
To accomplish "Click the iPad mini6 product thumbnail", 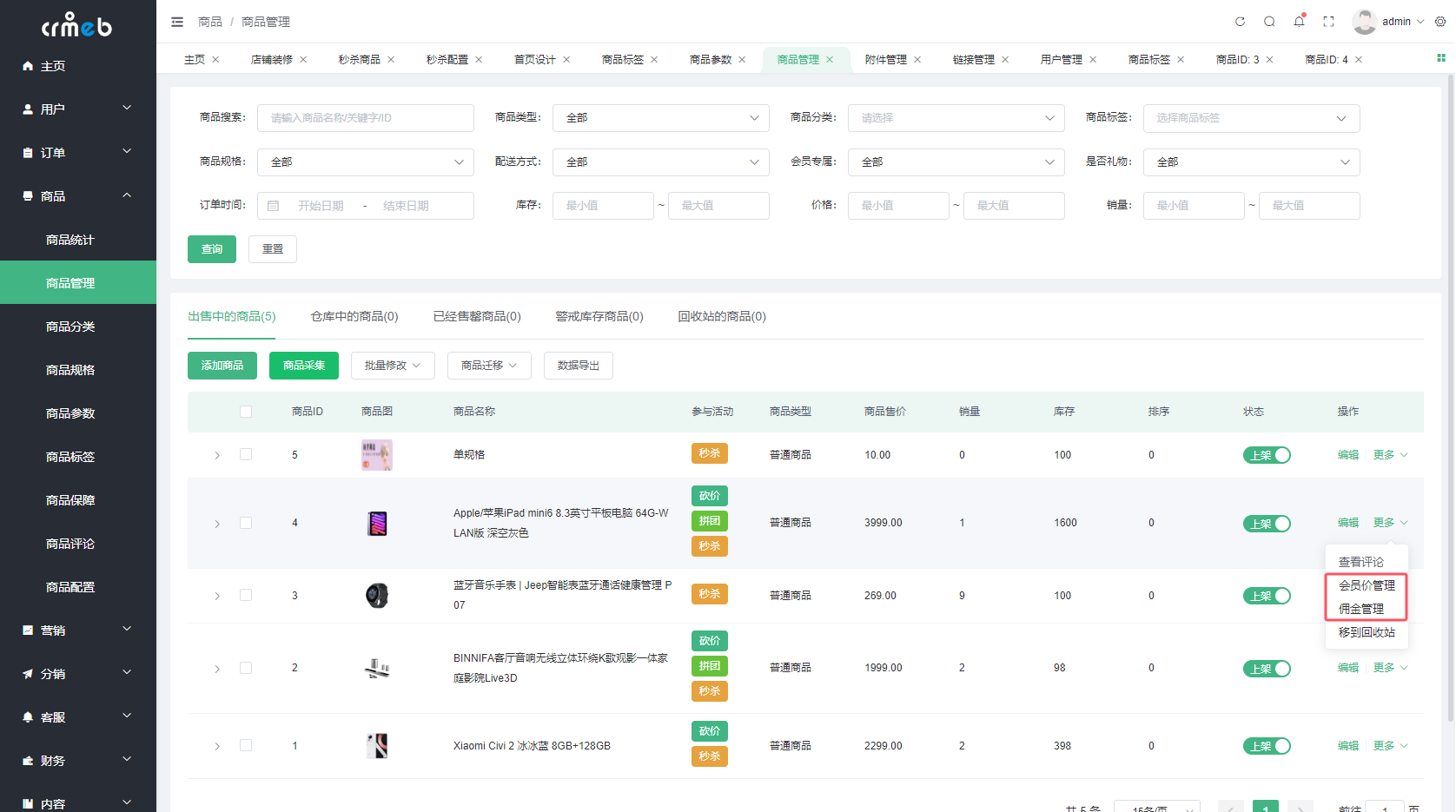I will pos(377,524).
